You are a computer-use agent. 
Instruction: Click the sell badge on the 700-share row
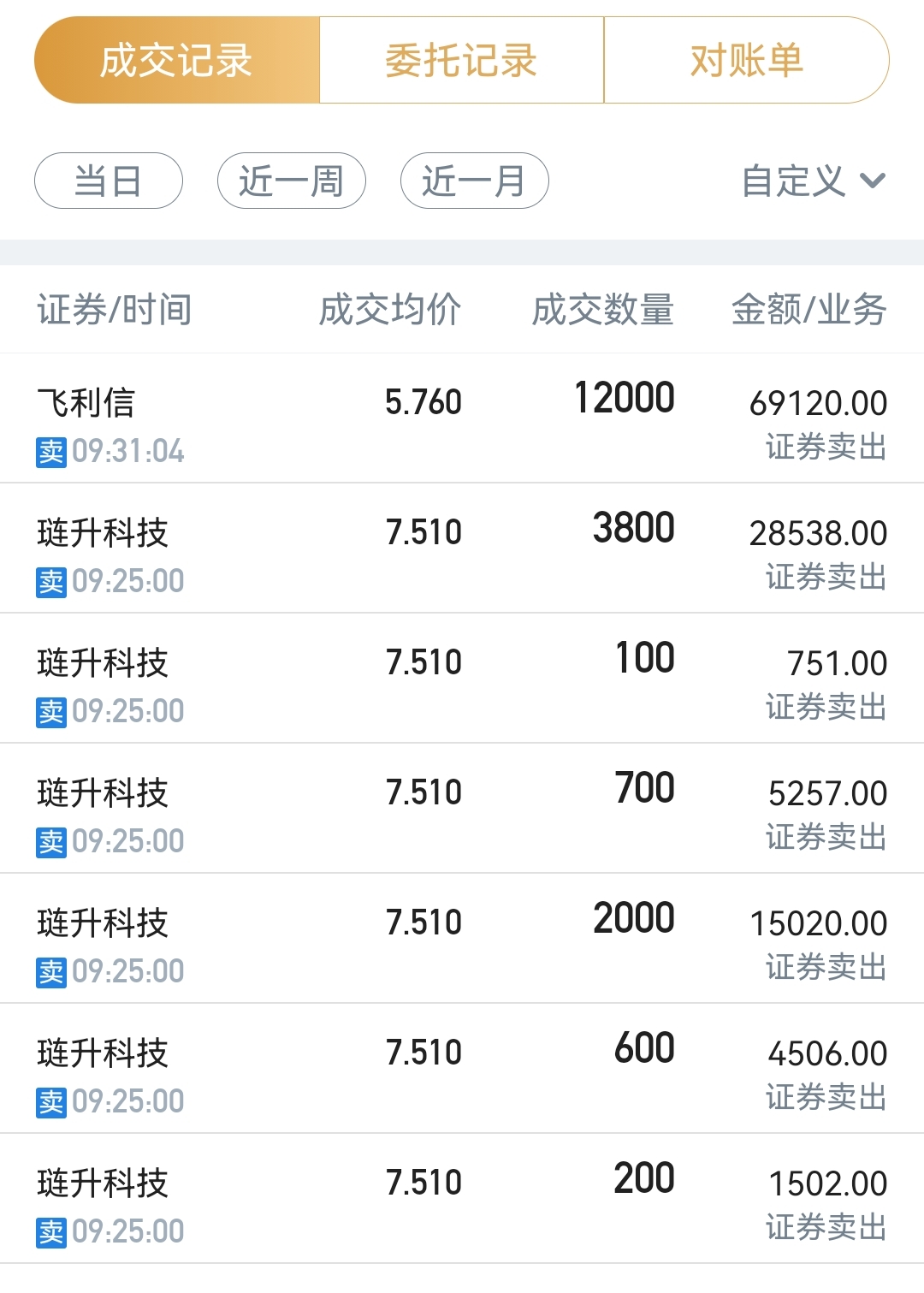pos(51,842)
